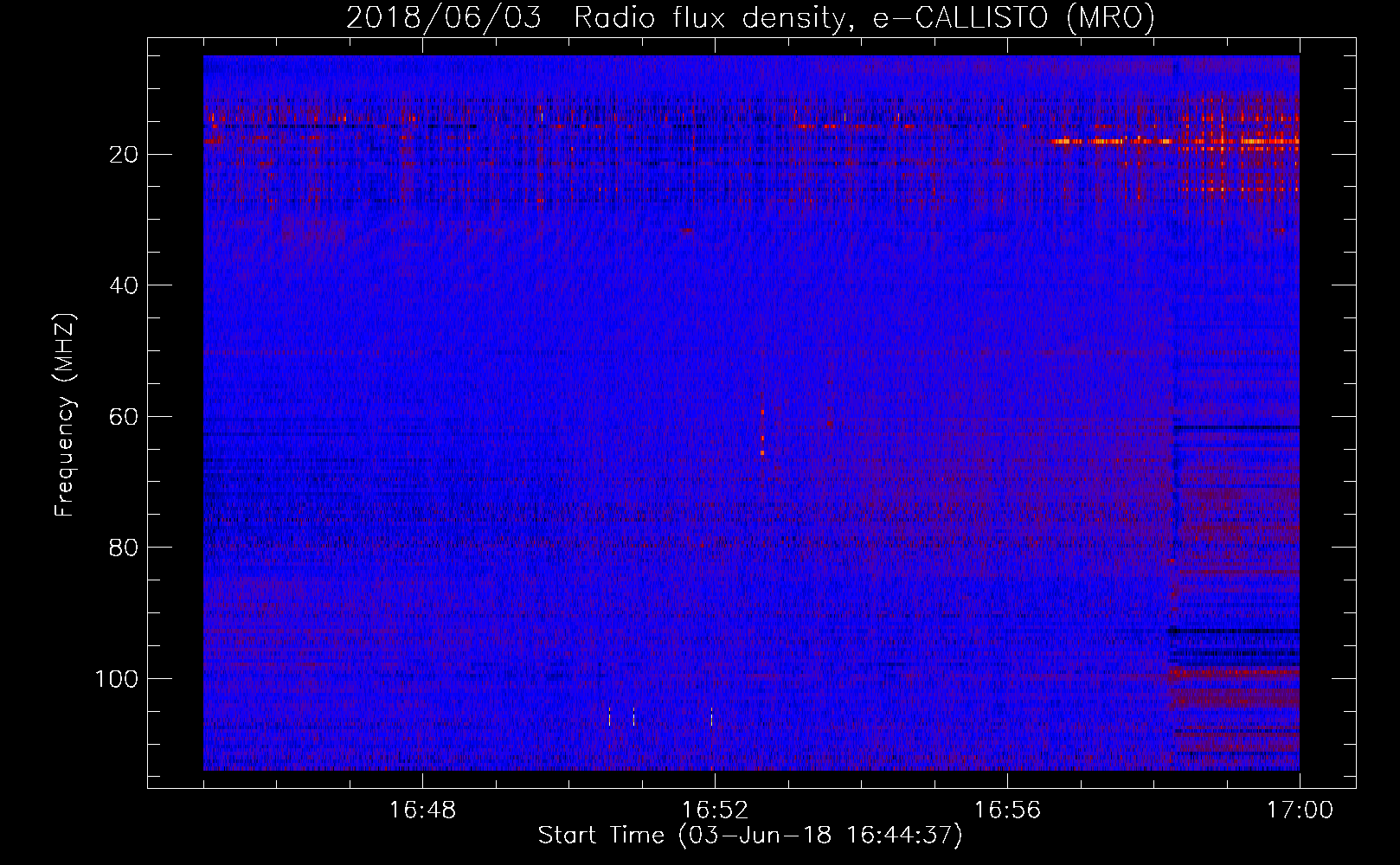Click the 80 MHz frequency tick label

(124, 548)
